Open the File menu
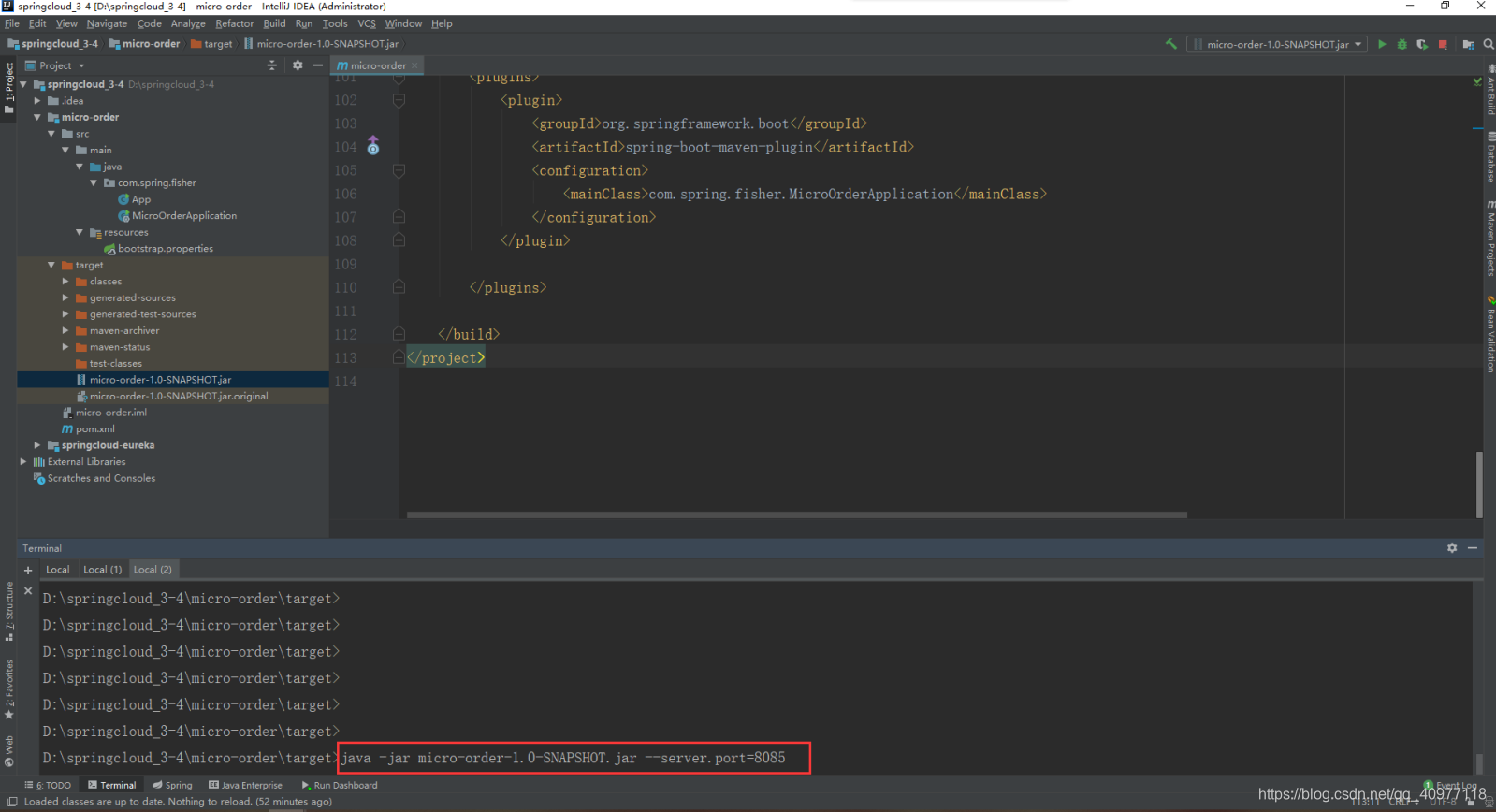This screenshot has width=1496, height=812. (12, 23)
